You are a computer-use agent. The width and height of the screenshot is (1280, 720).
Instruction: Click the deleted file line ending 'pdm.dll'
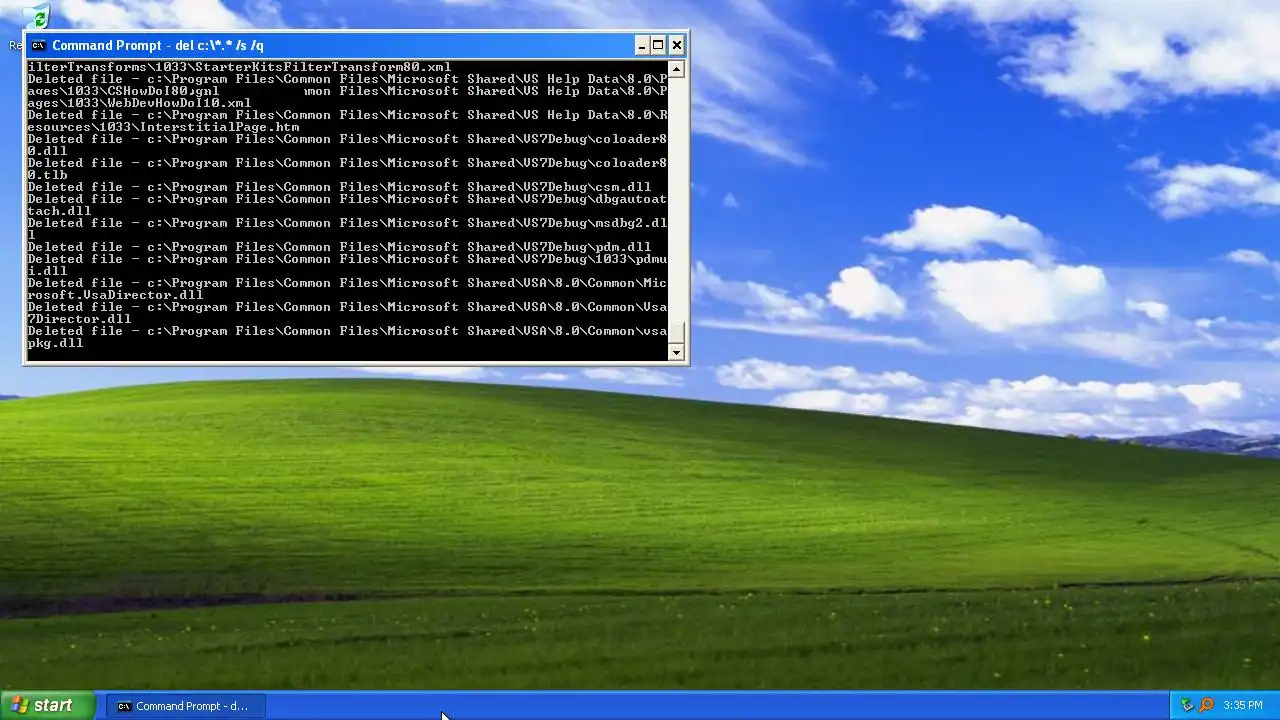pos(339,247)
